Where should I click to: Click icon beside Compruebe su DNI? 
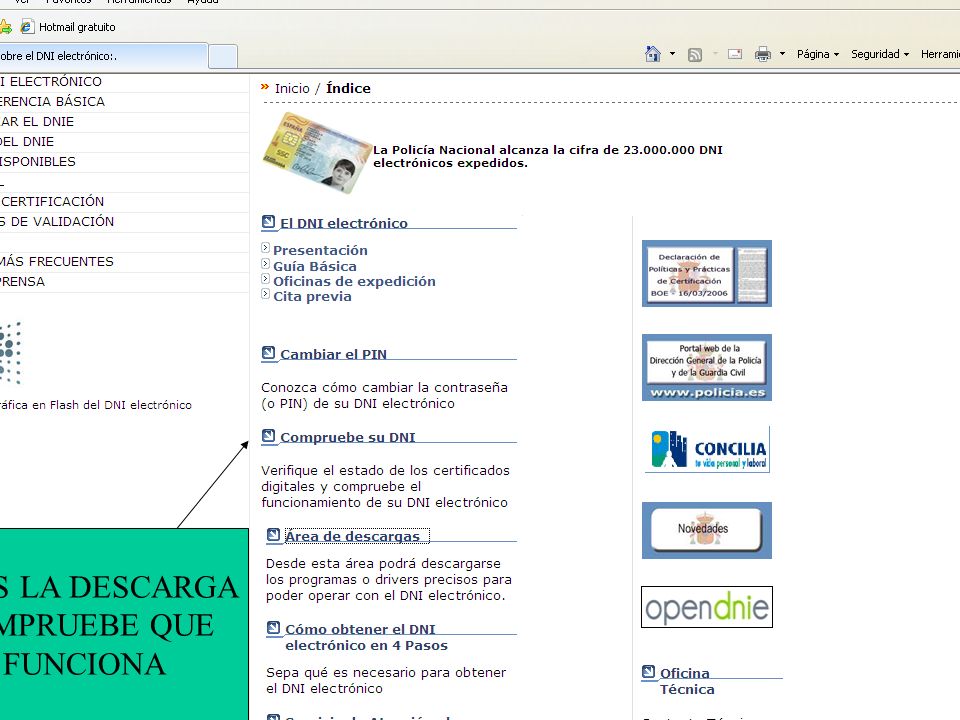click(268, 436)
